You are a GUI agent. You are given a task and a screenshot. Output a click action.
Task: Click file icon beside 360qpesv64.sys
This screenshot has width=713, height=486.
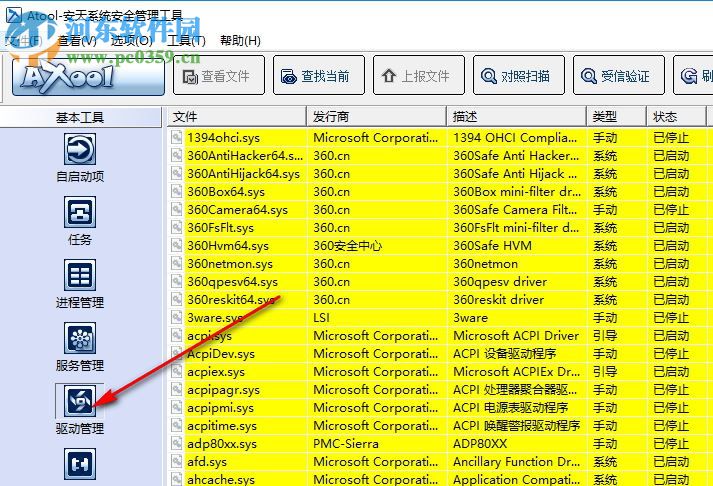point(177,281)
